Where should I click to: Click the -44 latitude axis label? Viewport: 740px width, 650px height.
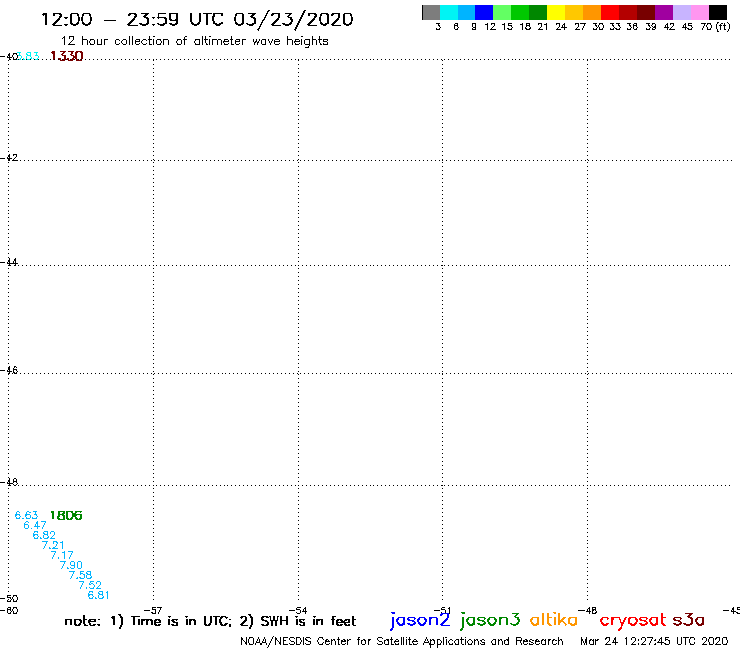(x=9, y=262)
